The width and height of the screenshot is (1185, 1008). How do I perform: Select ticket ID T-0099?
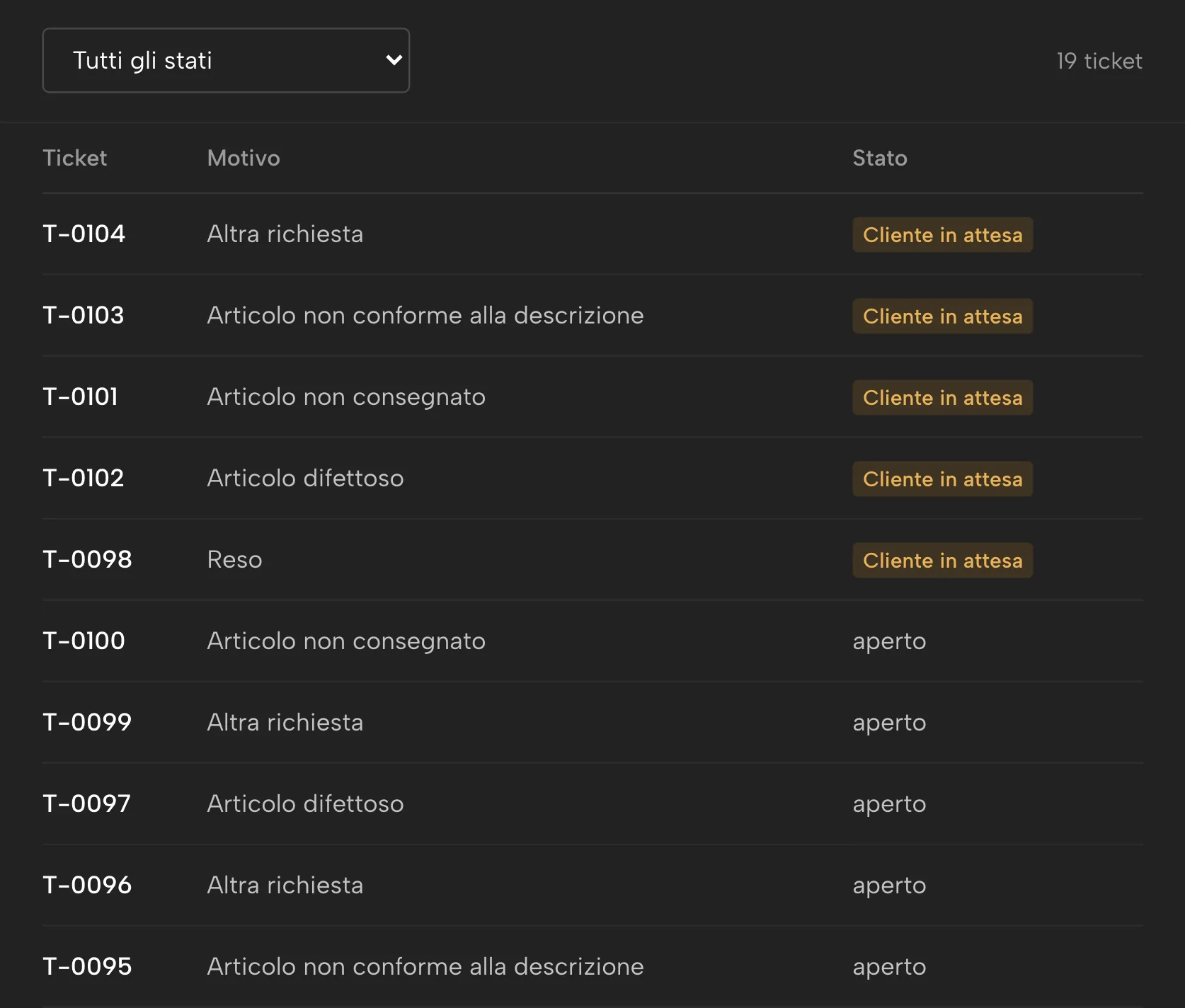click(x=87, y=722)
